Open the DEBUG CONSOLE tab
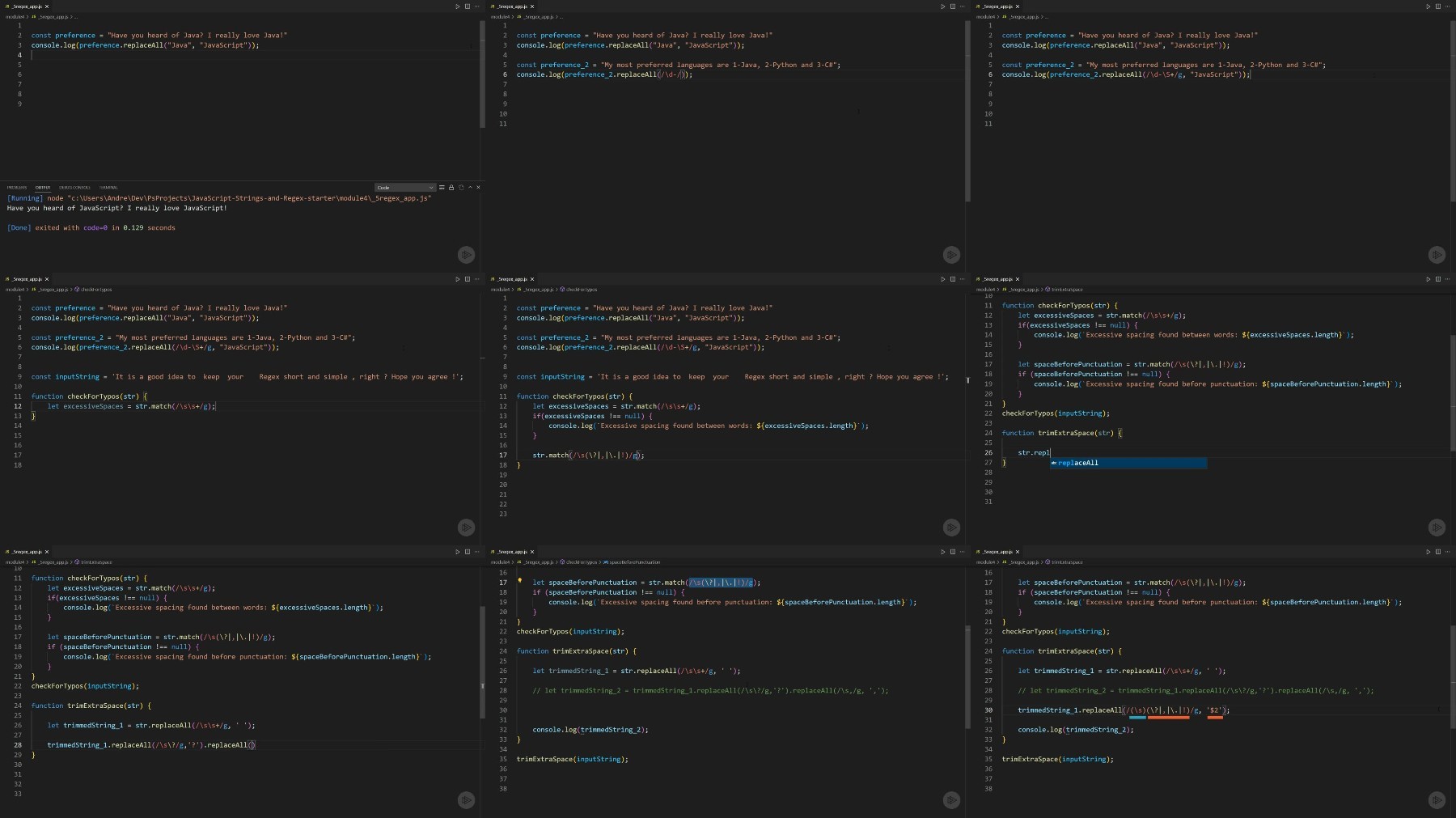The width and height of the screenshot is (1456, 818). click(75, 187)
